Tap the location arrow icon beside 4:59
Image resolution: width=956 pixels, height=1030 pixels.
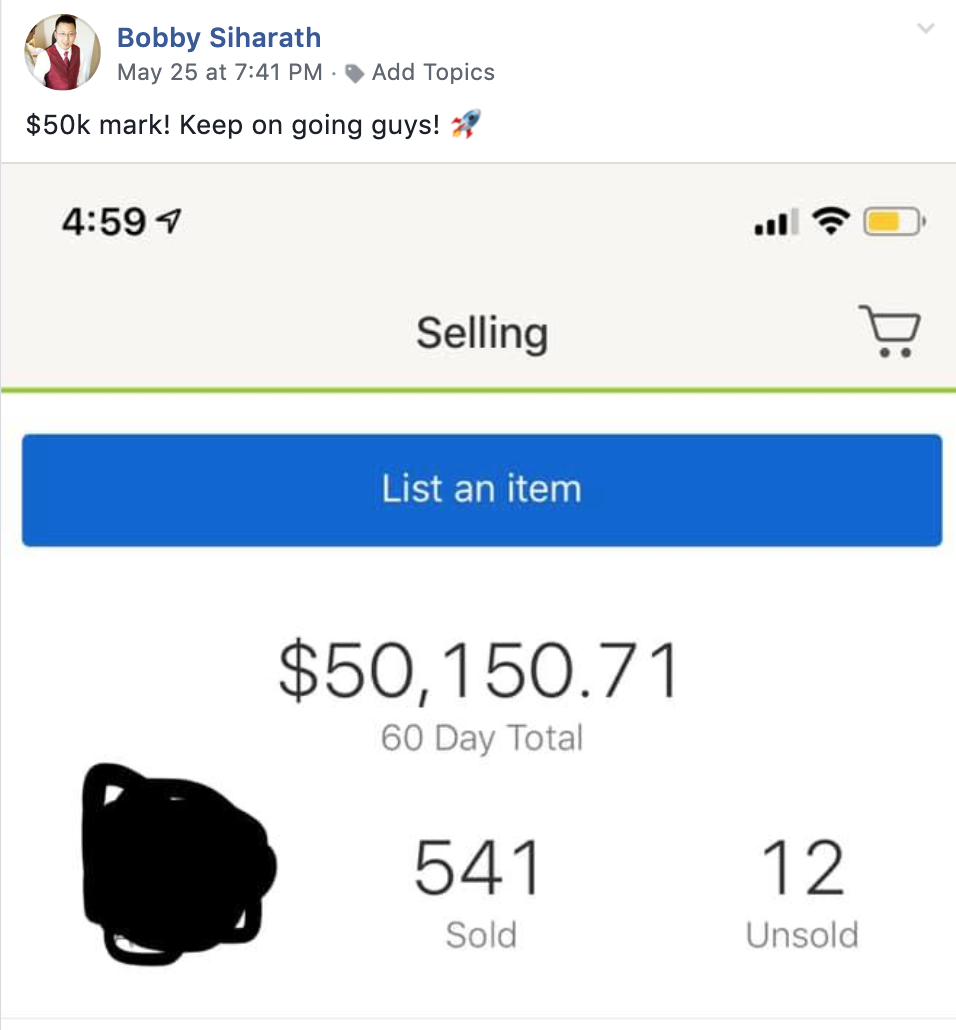pyautogui.click(x=168, y=221)
